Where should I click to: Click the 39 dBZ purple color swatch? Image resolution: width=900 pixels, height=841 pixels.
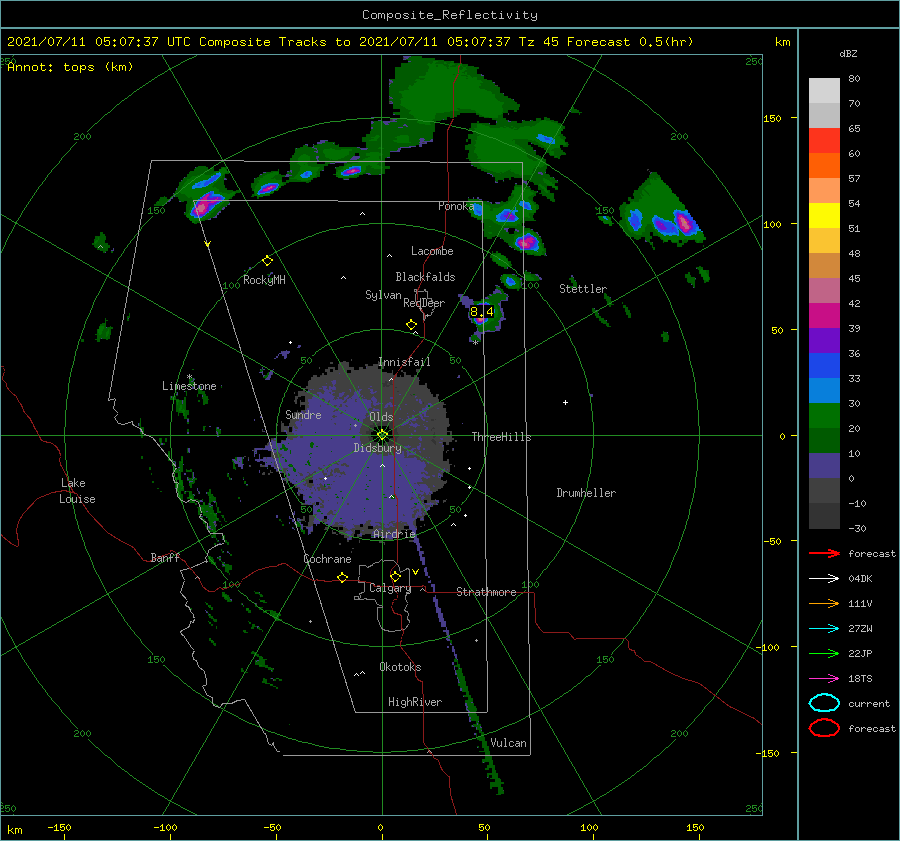pyautogui.click(x=824, y=340)
